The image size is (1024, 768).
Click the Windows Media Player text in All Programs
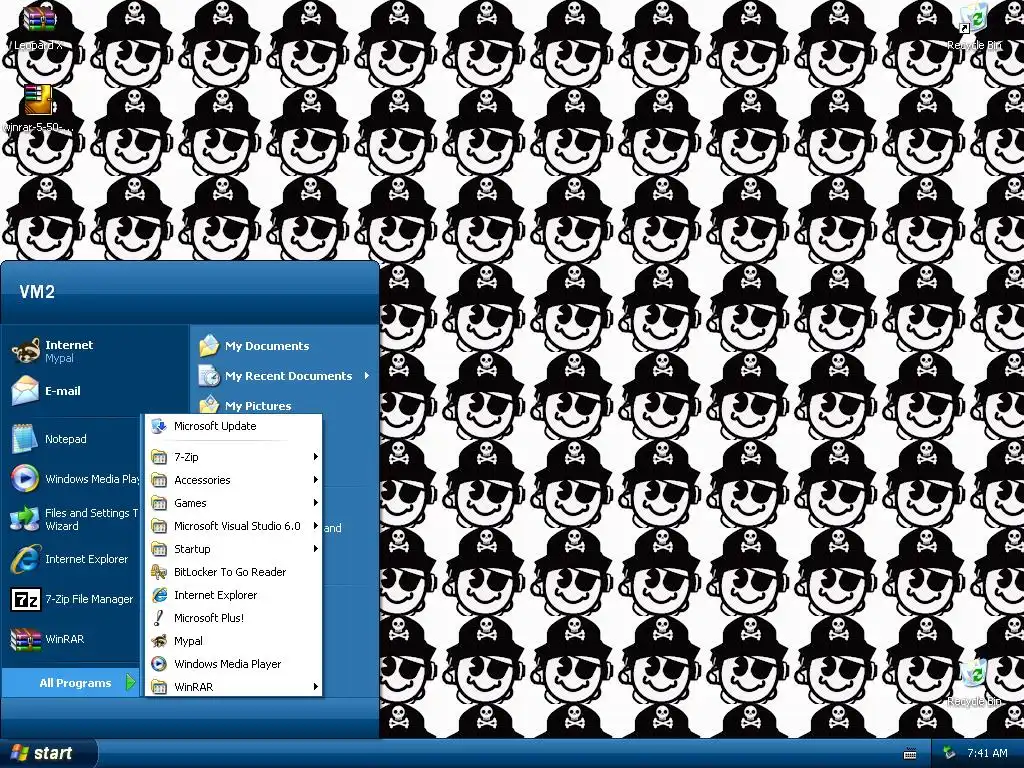point(227,664)
